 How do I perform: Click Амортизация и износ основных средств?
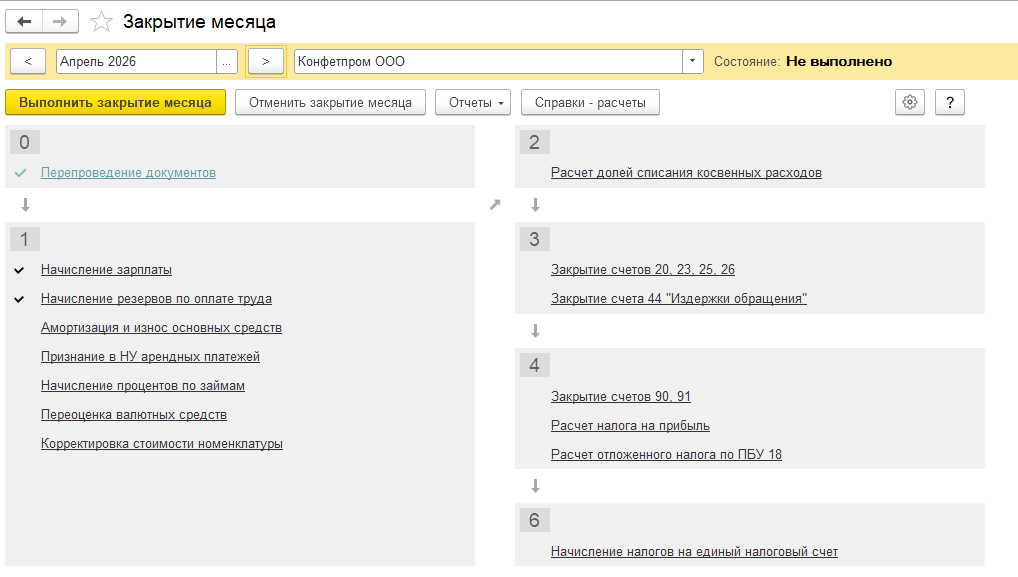[161, 328]
